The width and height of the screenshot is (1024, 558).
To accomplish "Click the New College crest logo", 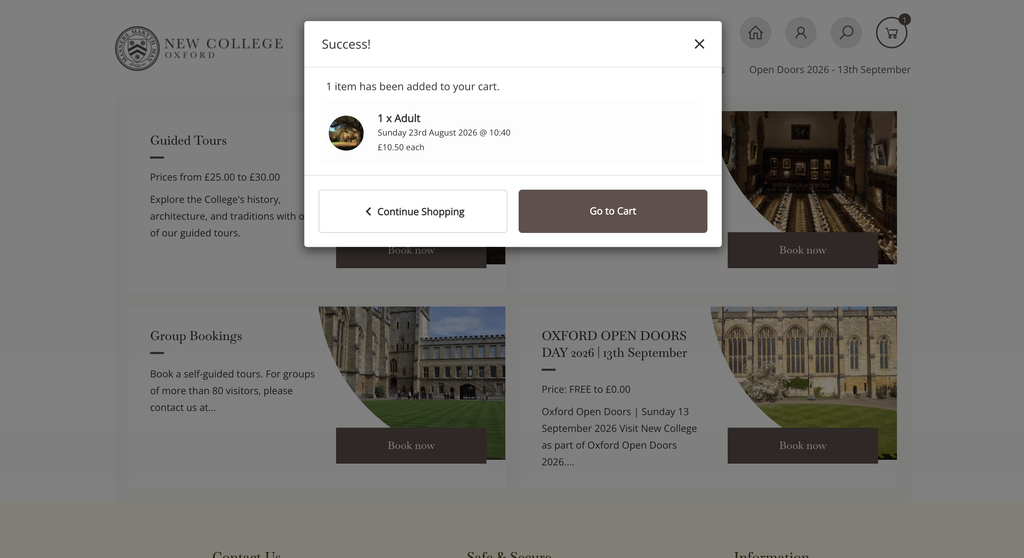I will point(137,48).
